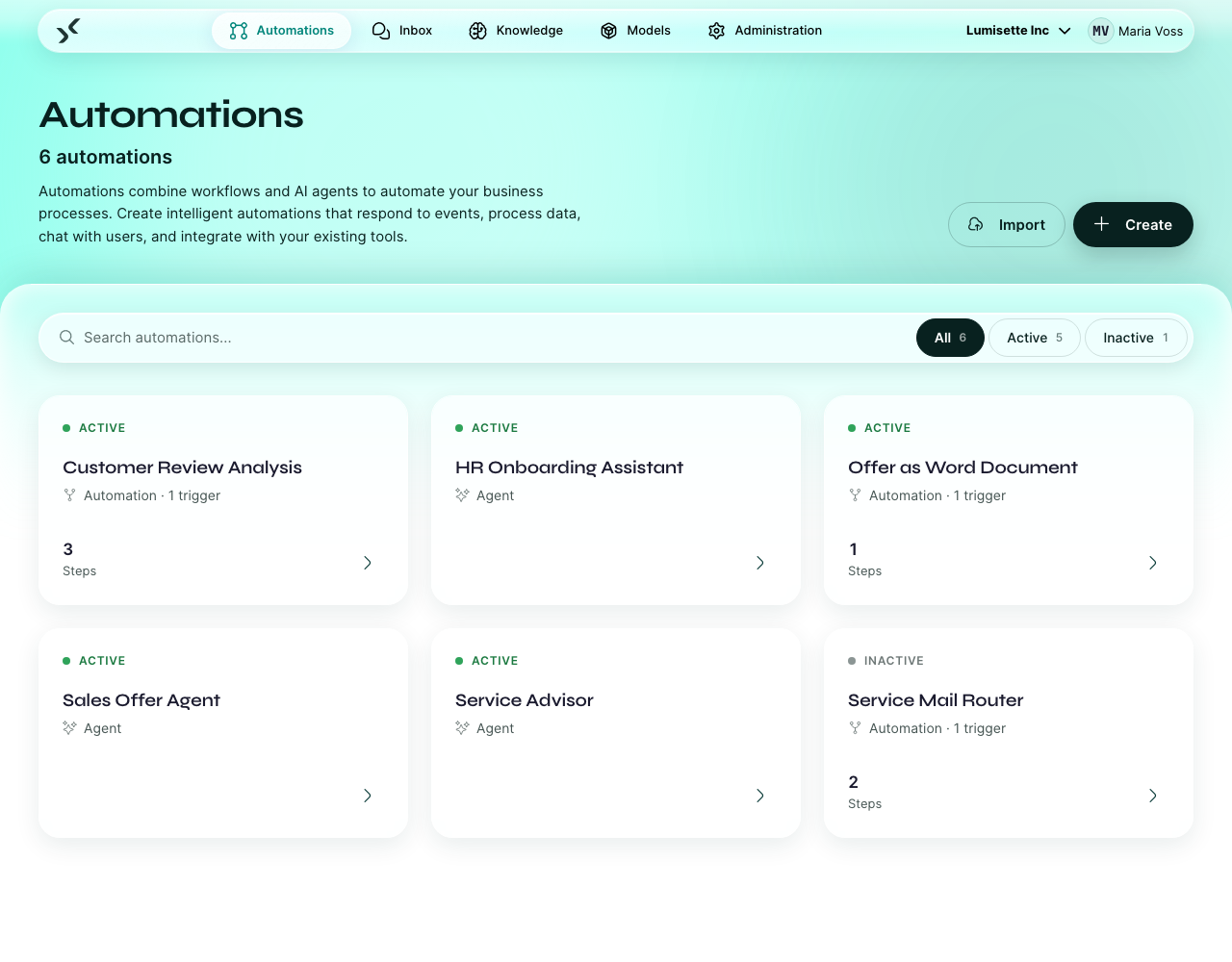Open the Models tab
Image resolution: width=1232 pixels, height=962 pixels.
[x=635, y=31]
